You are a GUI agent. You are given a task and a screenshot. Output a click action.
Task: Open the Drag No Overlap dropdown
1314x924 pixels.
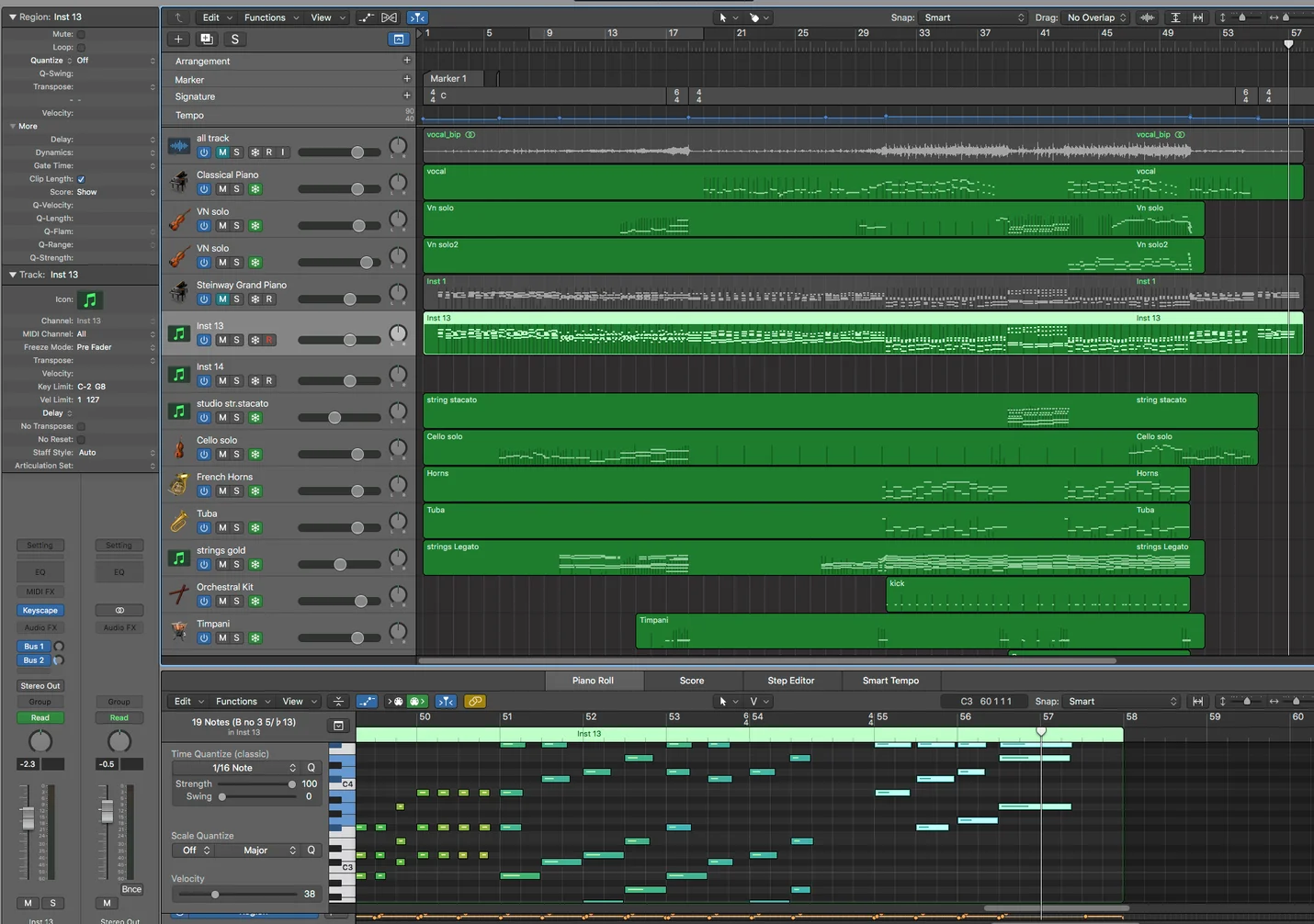1096,17
